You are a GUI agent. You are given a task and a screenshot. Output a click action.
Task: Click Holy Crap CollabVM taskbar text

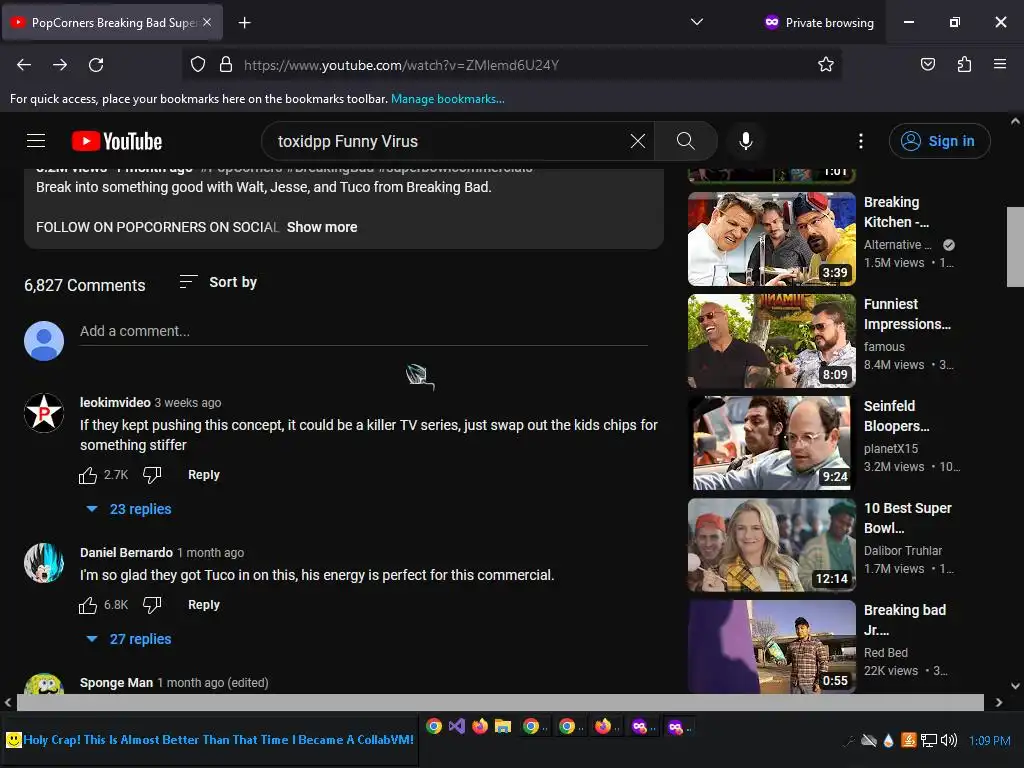[218, 740]
